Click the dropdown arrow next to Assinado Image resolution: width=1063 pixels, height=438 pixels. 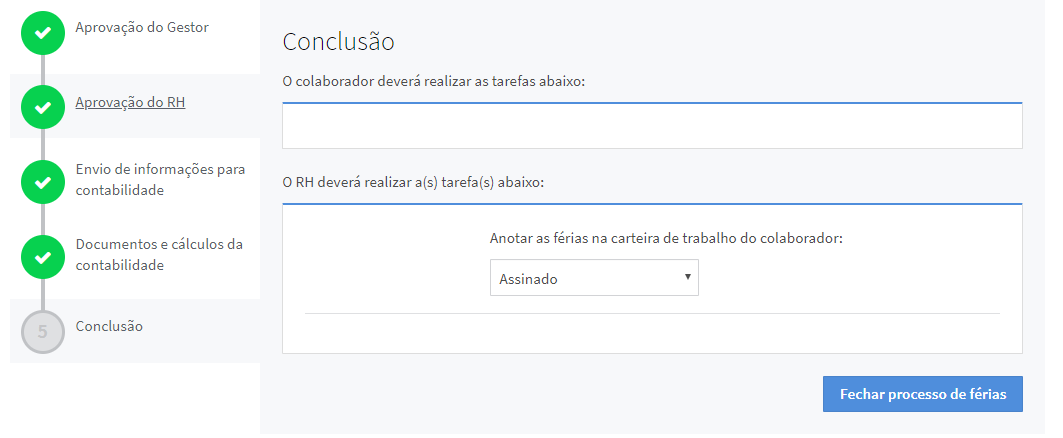pos(687,277)
